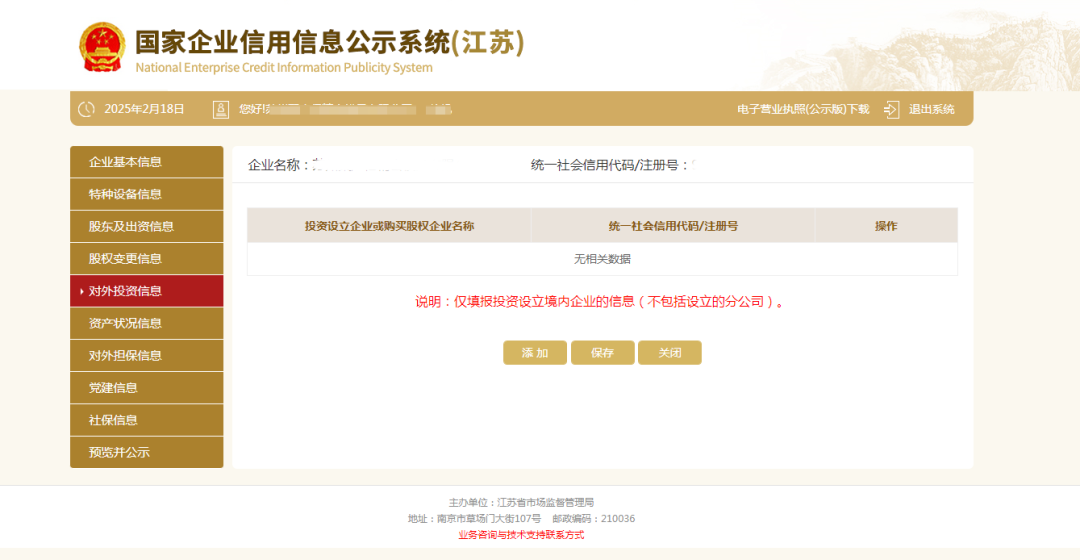The width and height of the screenshot is (1080, 560).
Task: Download 电子营业执照(公示版)
Action: point(803,109)
